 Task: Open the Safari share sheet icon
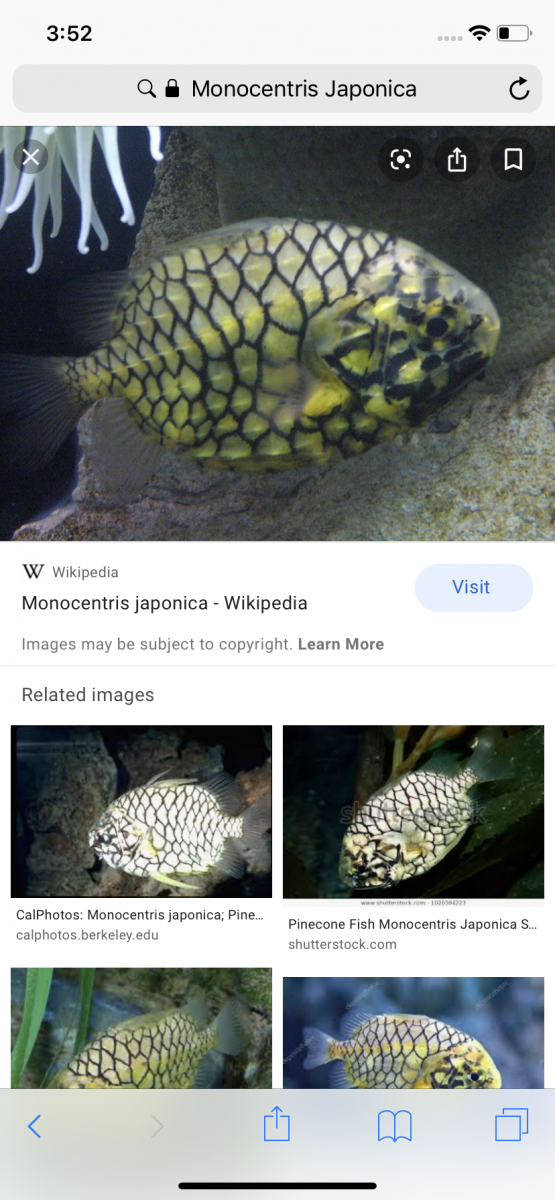click(x=277, y=1125)
